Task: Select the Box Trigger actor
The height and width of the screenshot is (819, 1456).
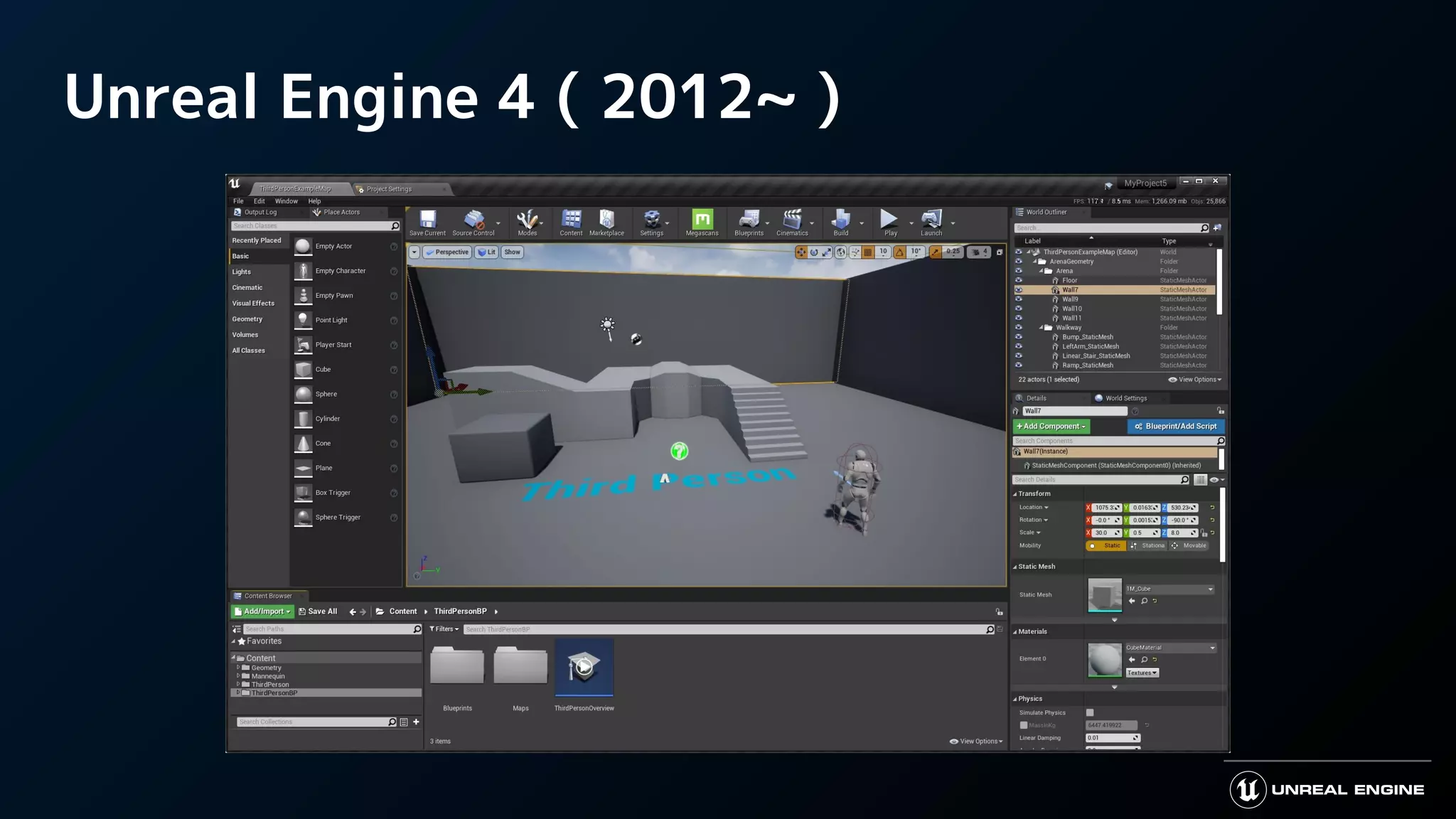Action: [346, 493]
